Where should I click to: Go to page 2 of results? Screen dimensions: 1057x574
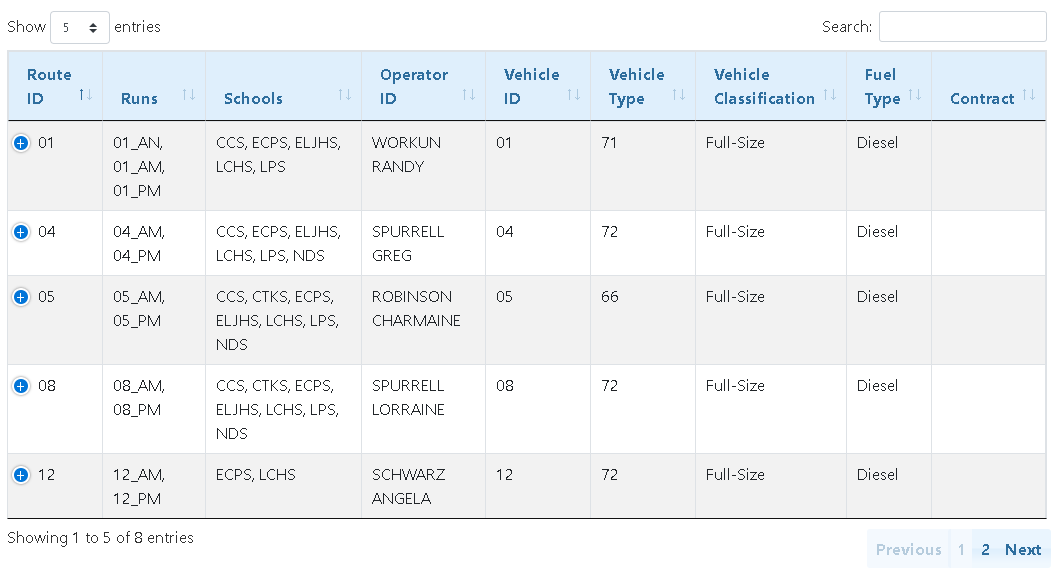985,549
